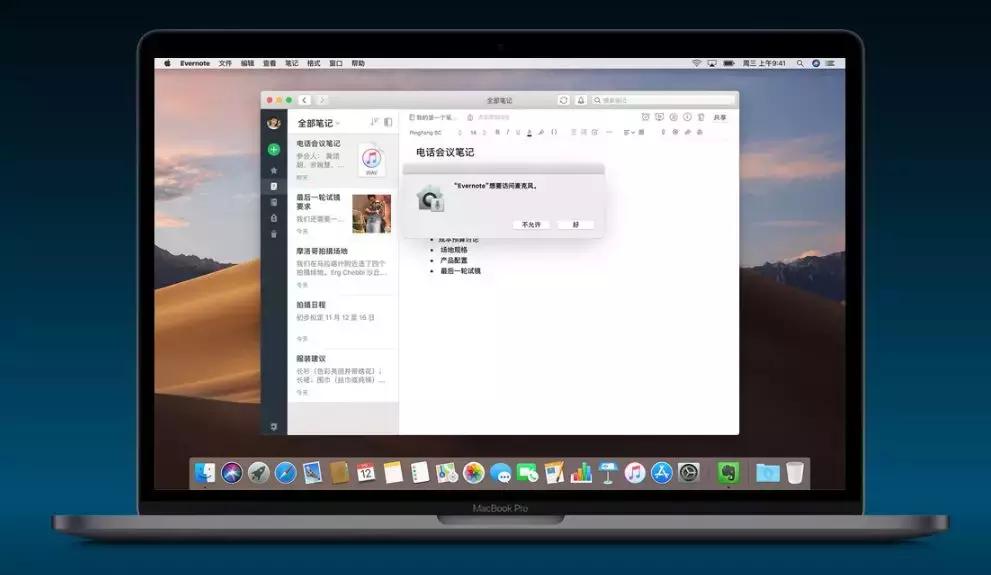The width and height of the screenshot is (991, 575).
Task: Open the WAV audio attachment thumbnail
Action: click(372, 160)
